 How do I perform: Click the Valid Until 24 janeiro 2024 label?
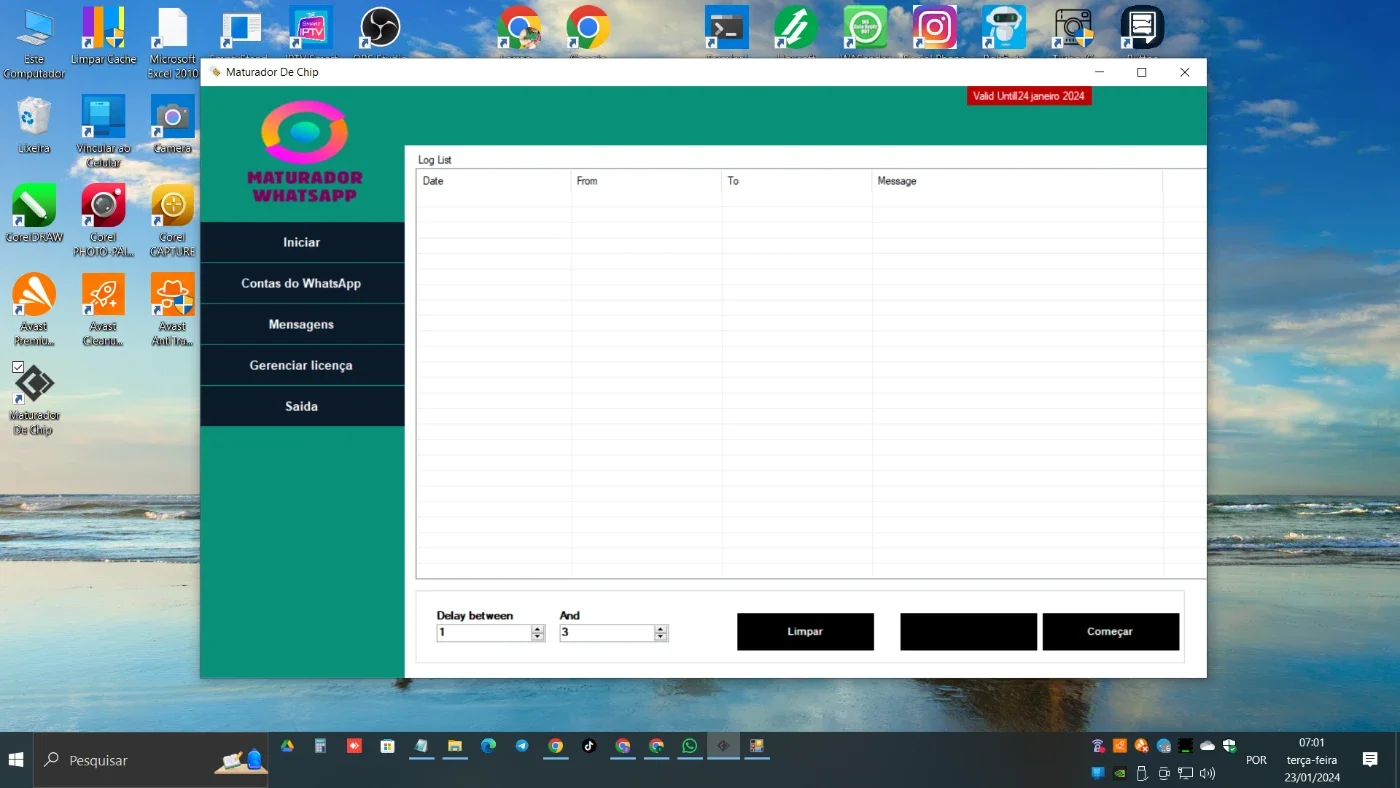pyautogui.click(x=1029, y=96)
